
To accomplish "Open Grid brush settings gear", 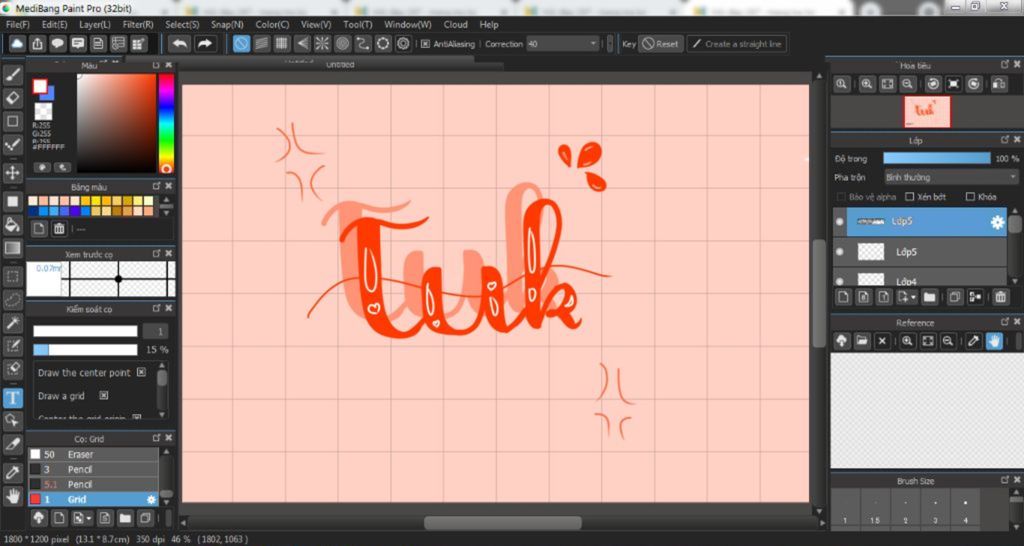I will (152, 500).
